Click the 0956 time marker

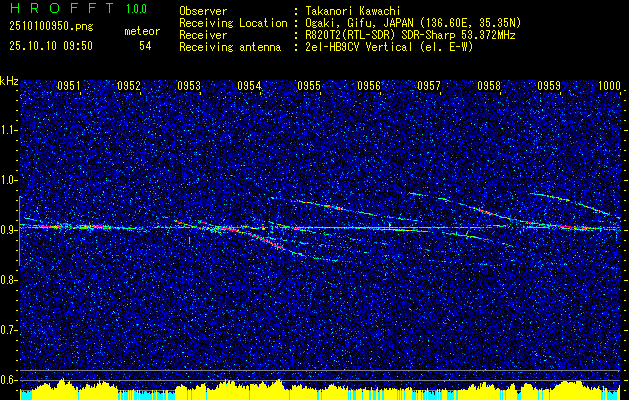[x=369, y=86]
